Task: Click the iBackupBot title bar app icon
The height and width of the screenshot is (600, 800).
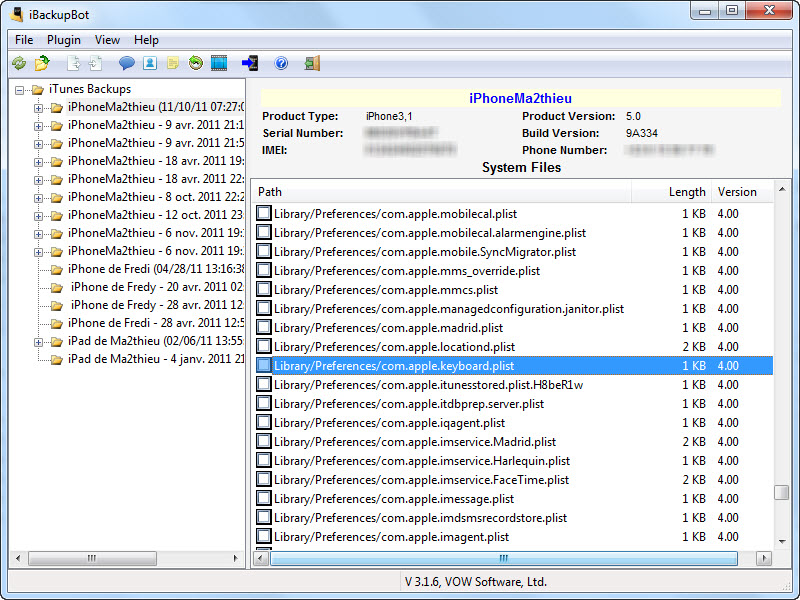Action: [17, 14]
